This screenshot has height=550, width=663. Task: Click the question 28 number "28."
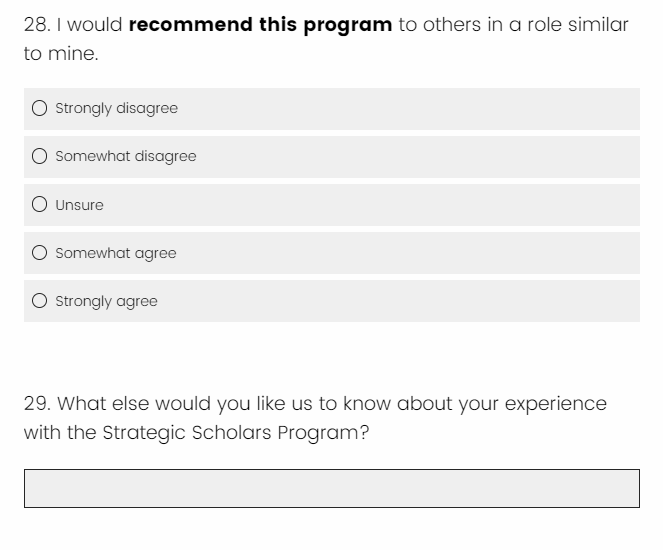coord(37,24)
